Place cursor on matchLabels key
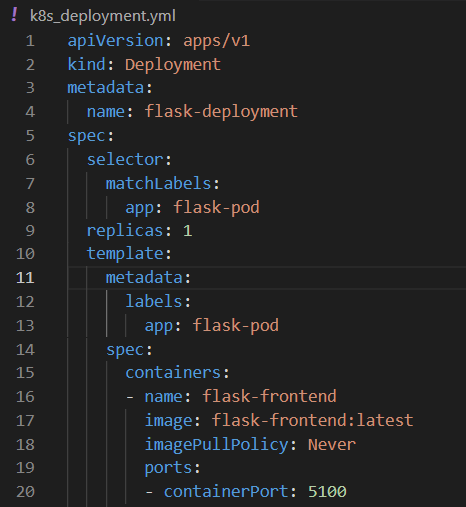The width and height of the screenshot is (466, 507). coord(158,183)
